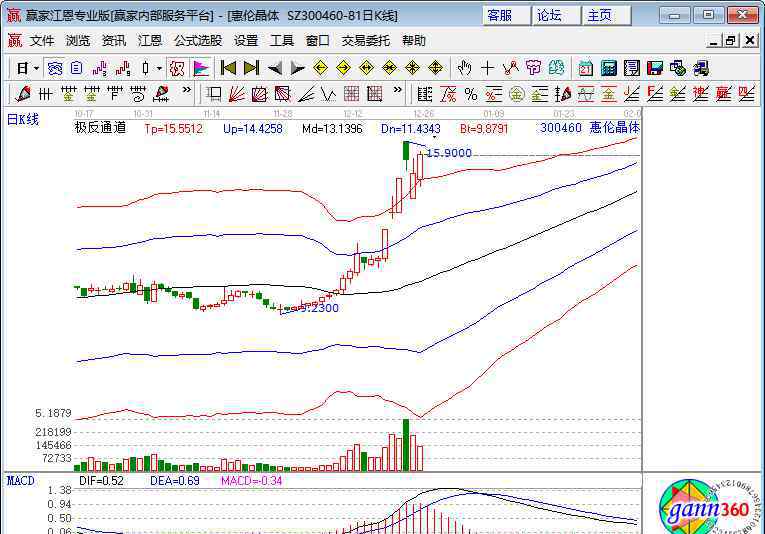Click the pink flag icon in toolbar
Image resolution: width=765 pixels, height=534 pixels.
(201, 68)
